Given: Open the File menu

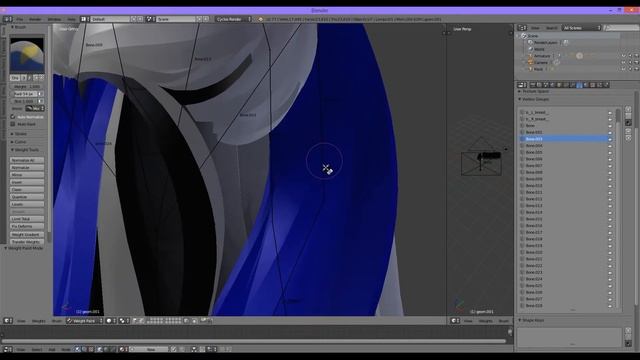Looking at the screenshot, I should (20, 19).
